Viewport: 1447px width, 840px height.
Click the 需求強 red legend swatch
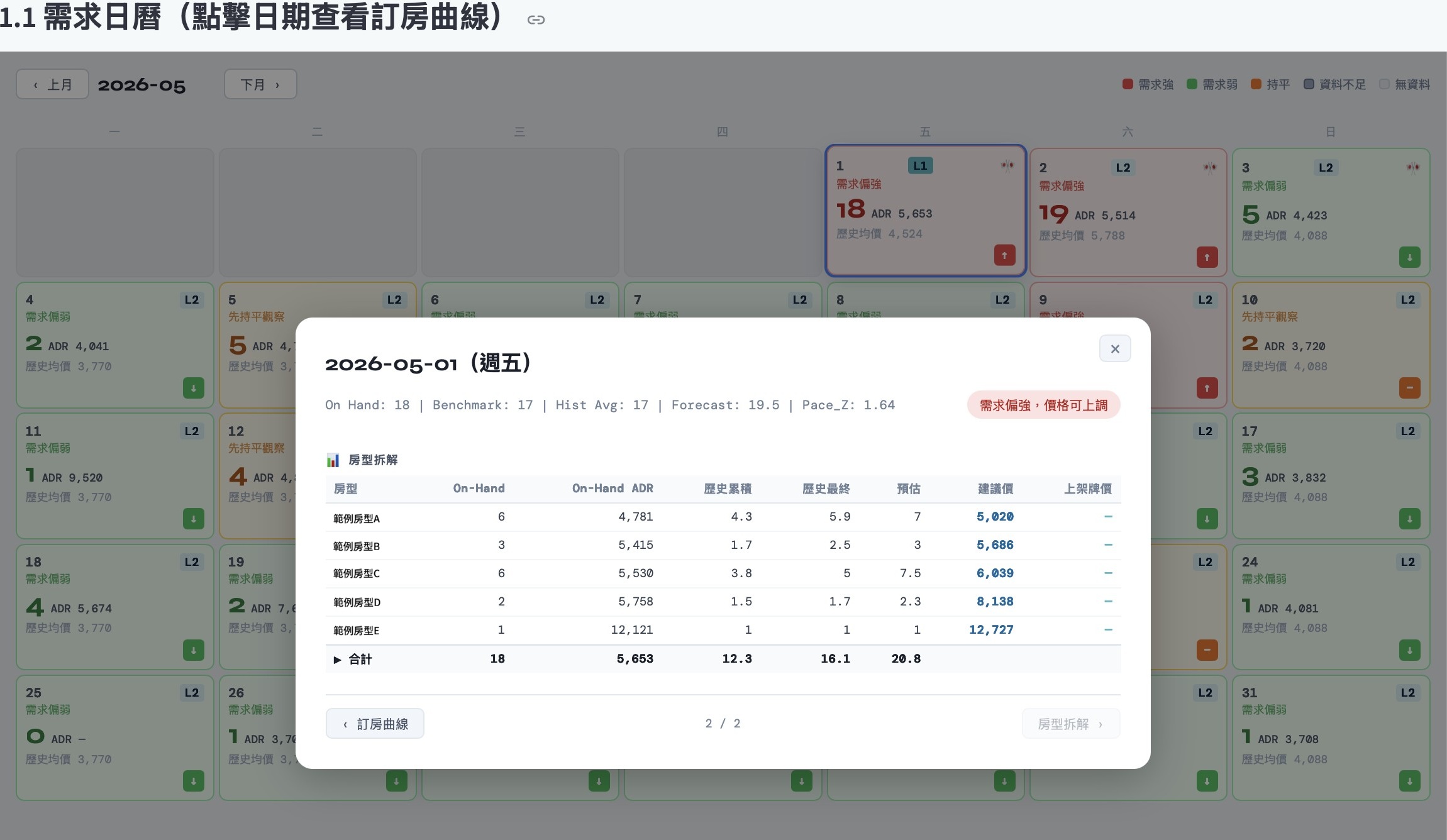(x=1128, y=84)
